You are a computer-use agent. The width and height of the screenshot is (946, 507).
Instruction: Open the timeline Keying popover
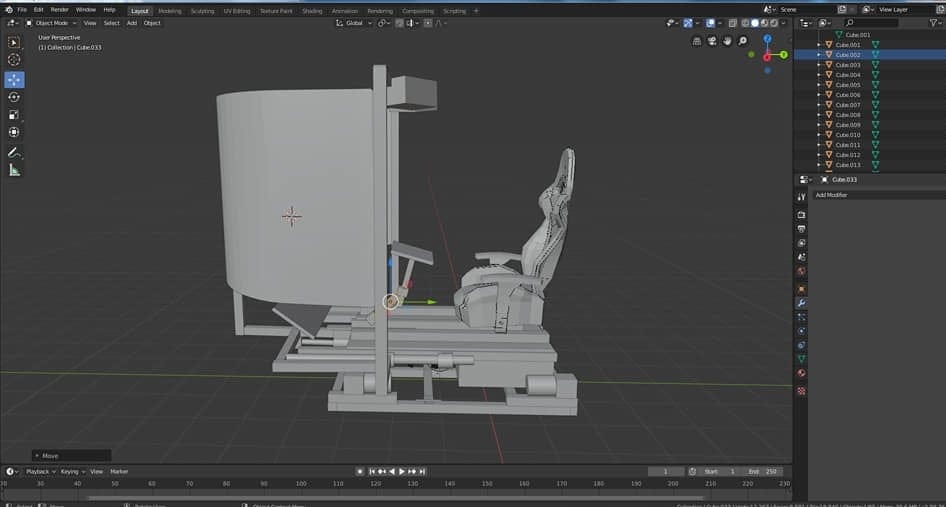click(72, 471)
